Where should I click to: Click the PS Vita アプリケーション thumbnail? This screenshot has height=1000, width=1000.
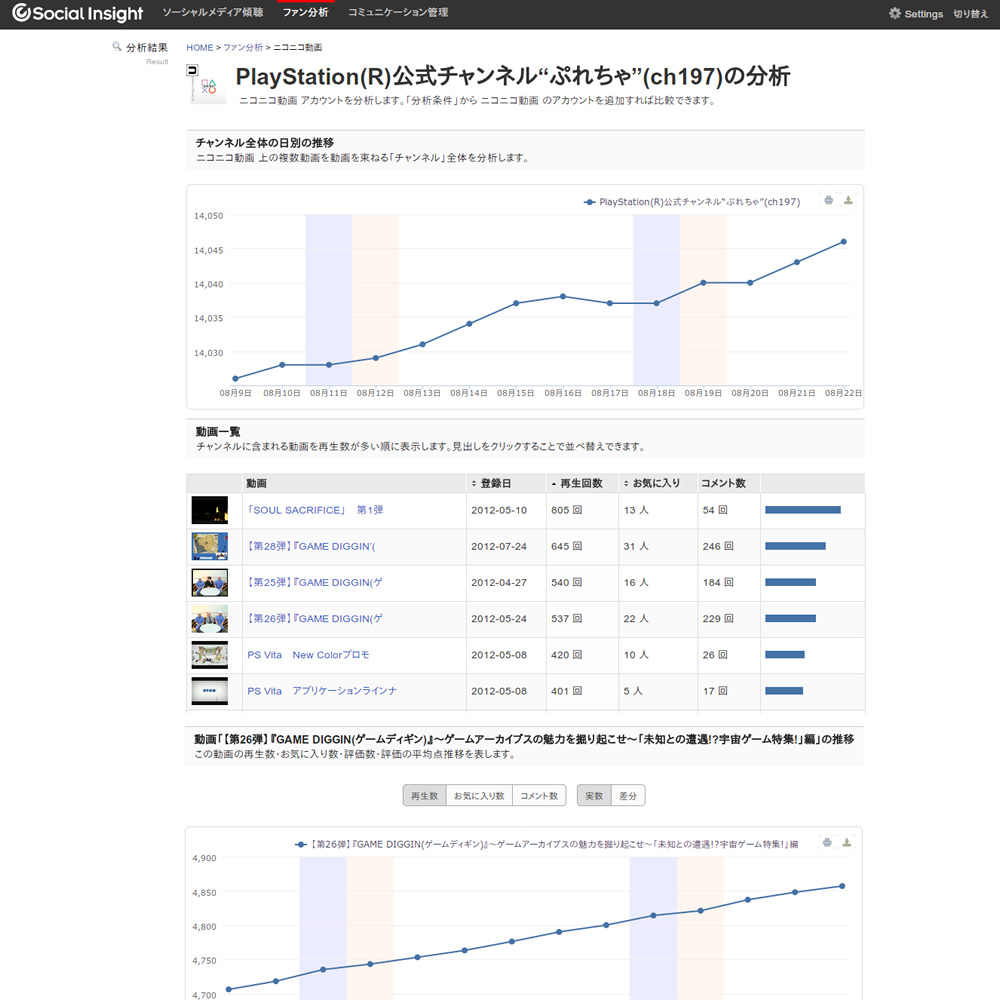click(x=210, y=691)
